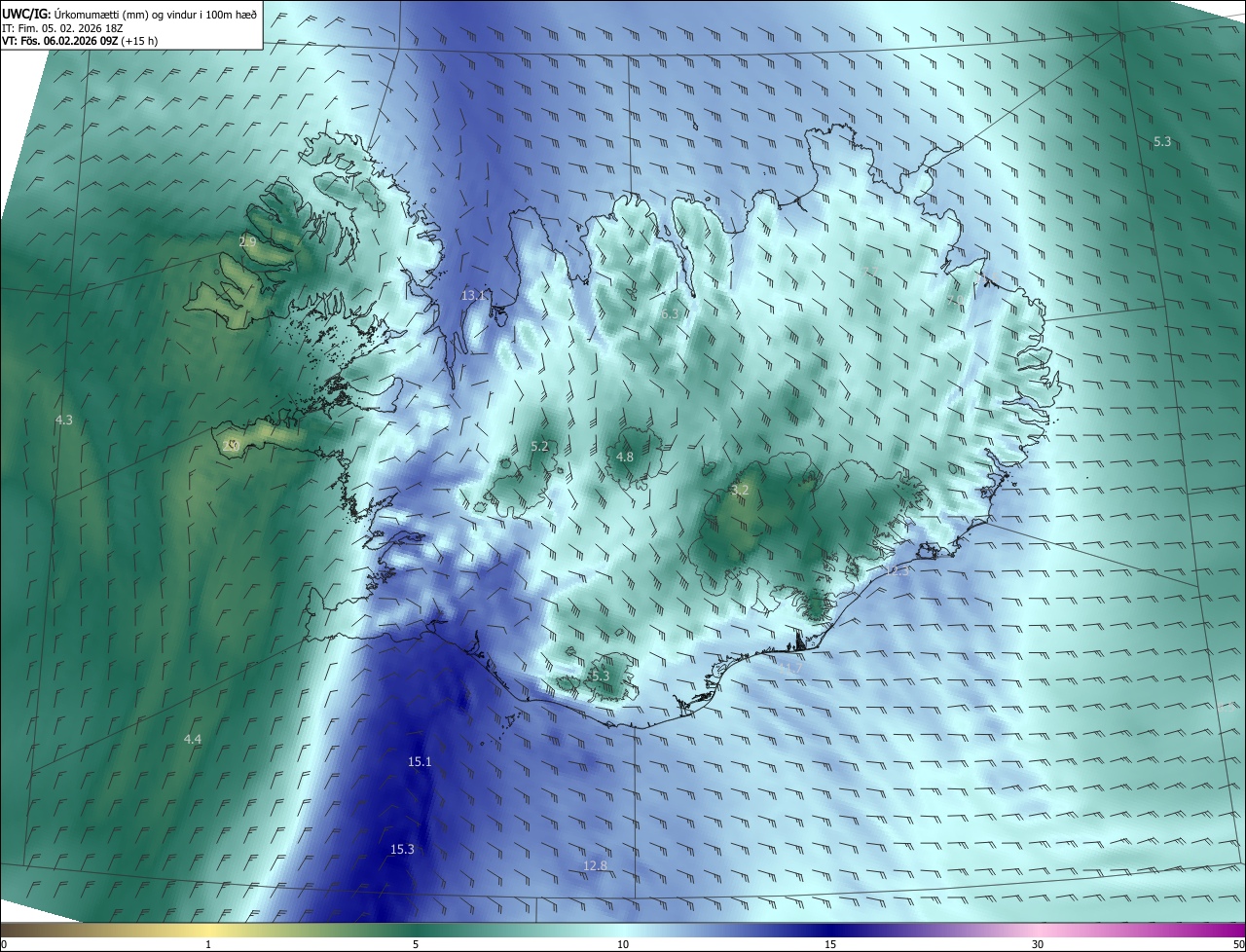This screenshot has height=952, width=1246.
Task: Click the 2.9 value over the Westfjords
Action: pos(247,241)
